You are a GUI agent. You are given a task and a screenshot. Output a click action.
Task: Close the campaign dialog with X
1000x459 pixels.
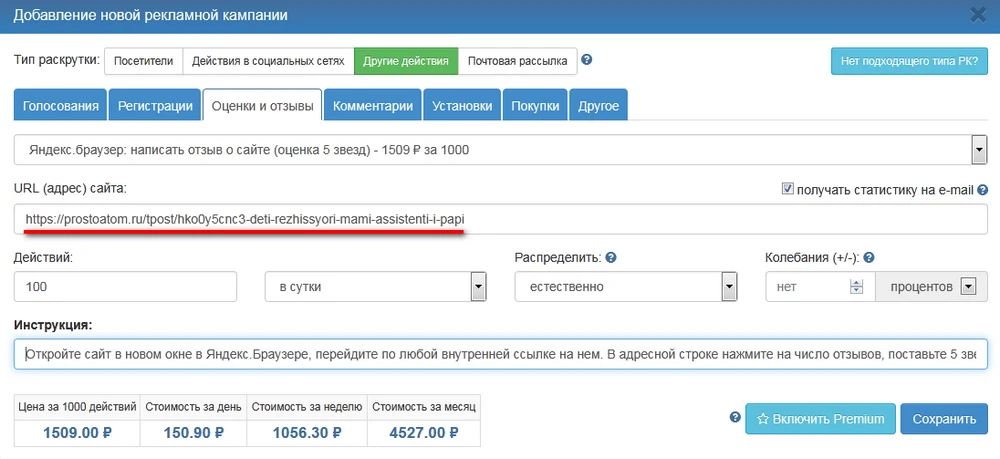(978, 14)
